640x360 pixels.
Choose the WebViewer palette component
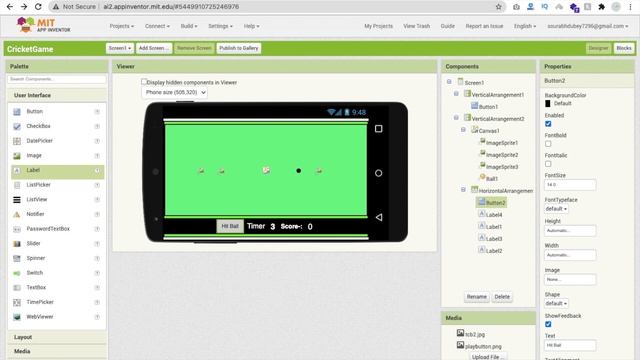coord(40,317)
